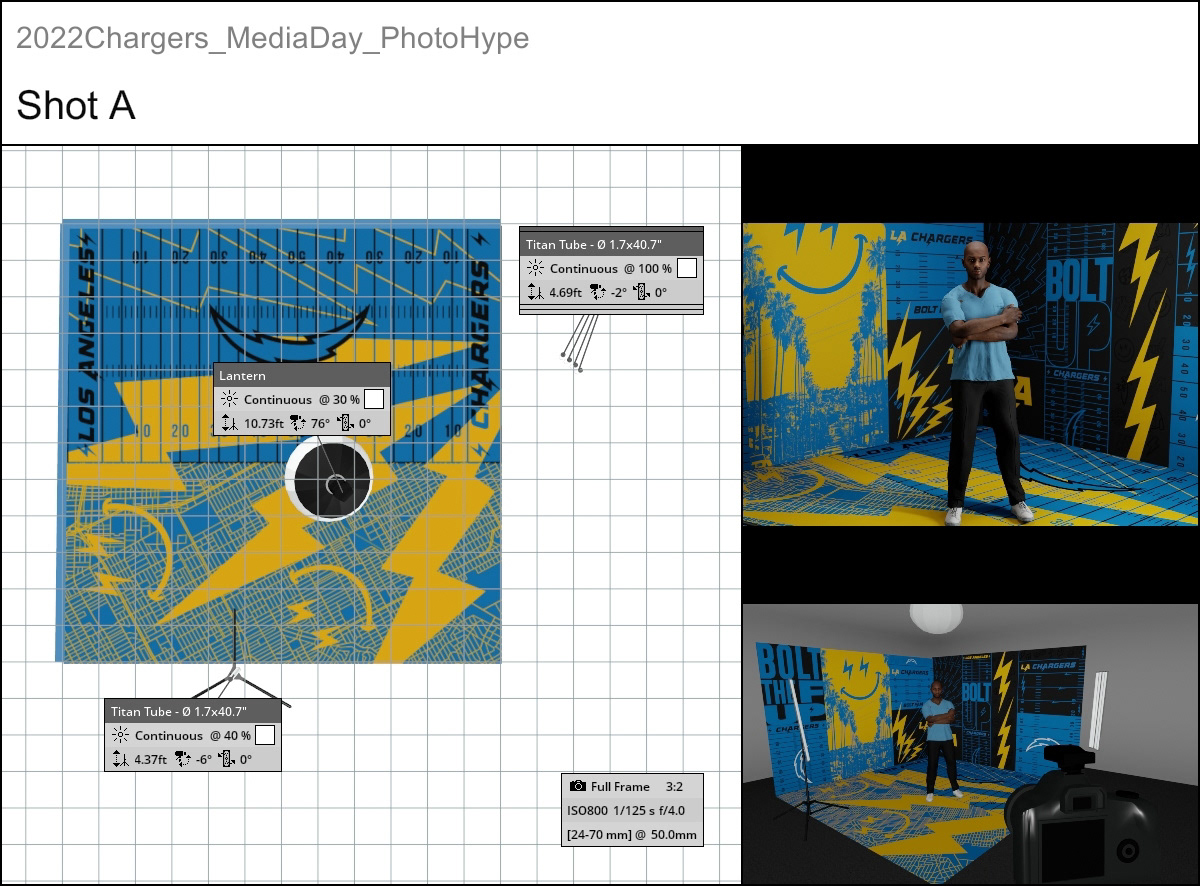The image size is (1200, 886).
Task: Click the Shot A heading
Action: point(76,105)
